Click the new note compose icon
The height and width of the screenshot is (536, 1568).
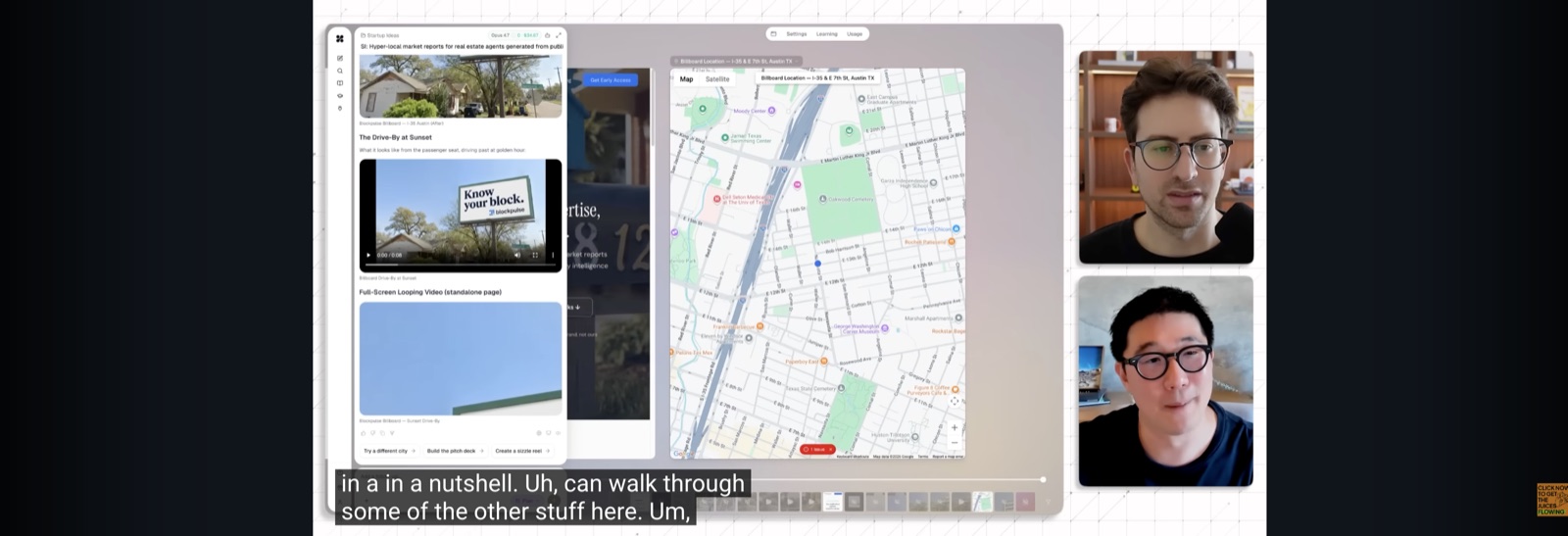pyautogui.click(x=340, y=58)
